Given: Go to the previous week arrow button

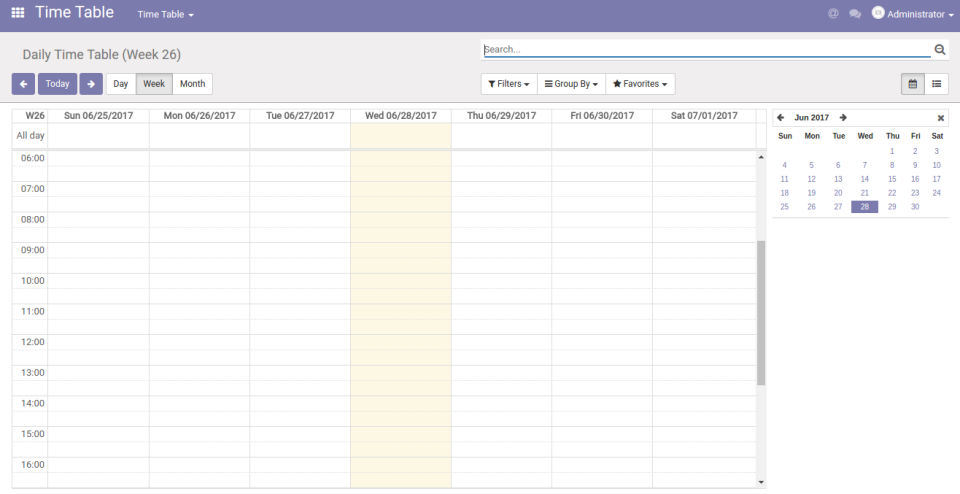Looking at the screenshot, I should pos(23,84).
